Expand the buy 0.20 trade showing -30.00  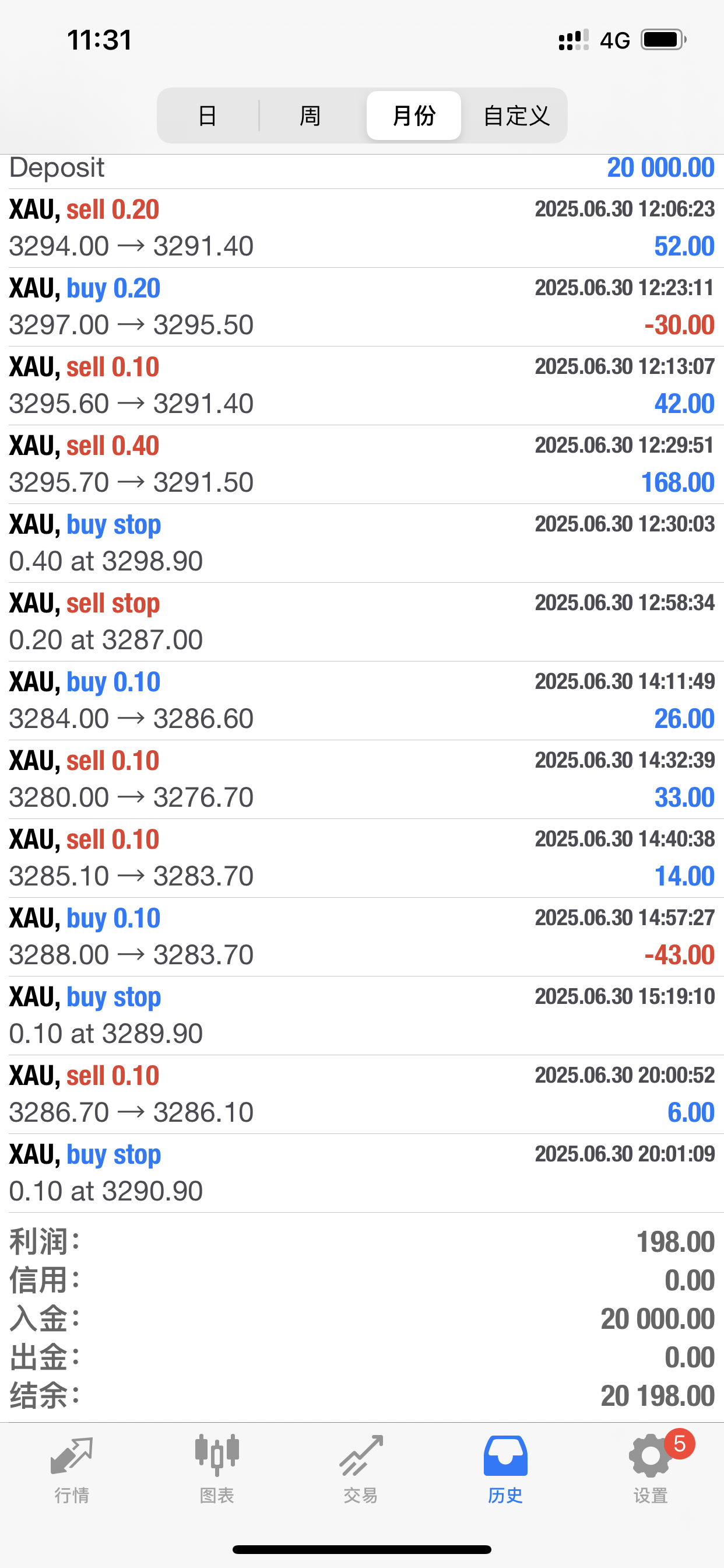click(362, 307)
